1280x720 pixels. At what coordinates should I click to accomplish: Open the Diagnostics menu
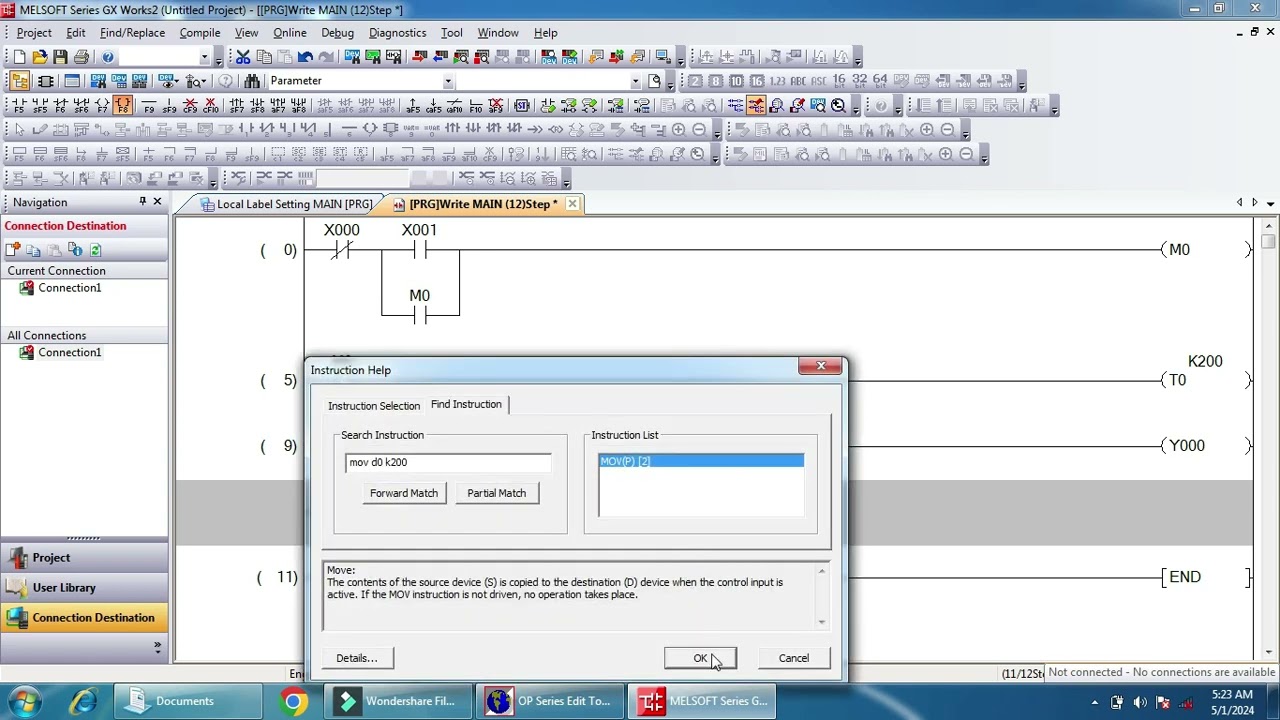pyautogui.click(x=397, y=33)
